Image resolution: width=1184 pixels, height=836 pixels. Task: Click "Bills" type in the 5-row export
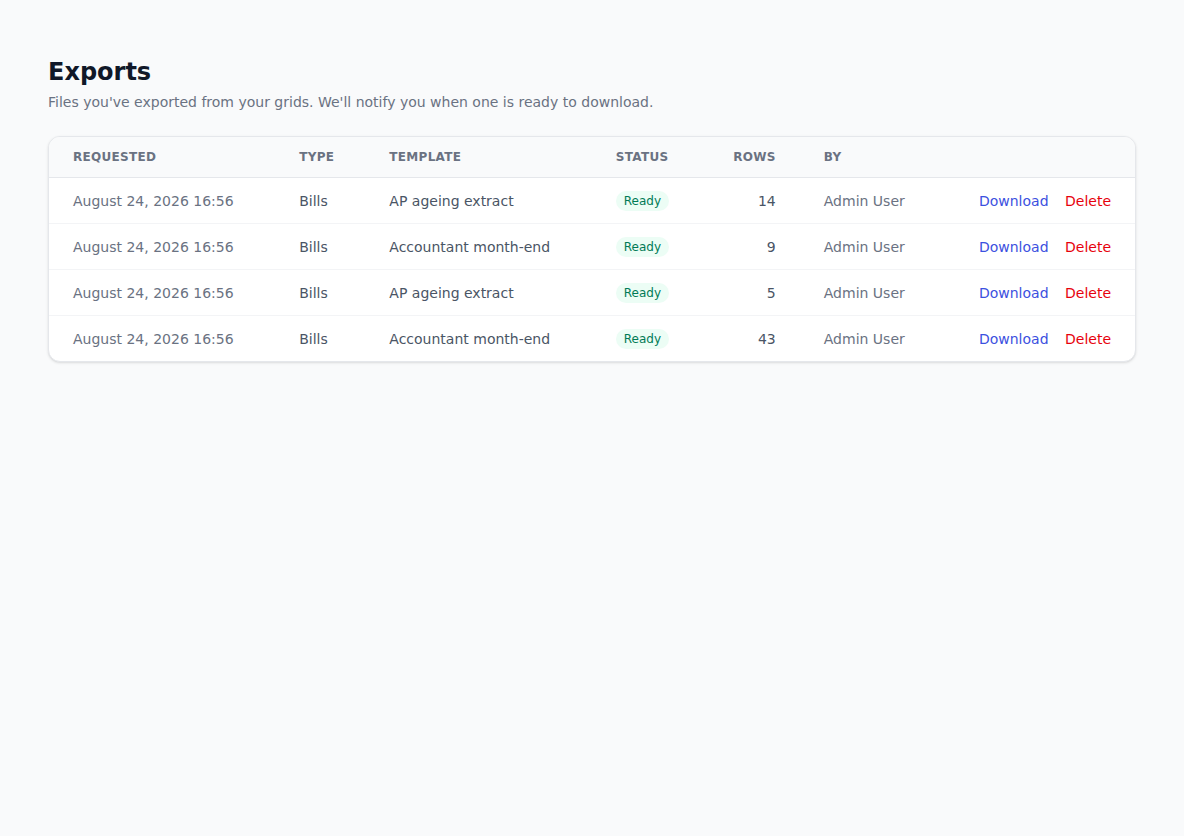point(313,293)
